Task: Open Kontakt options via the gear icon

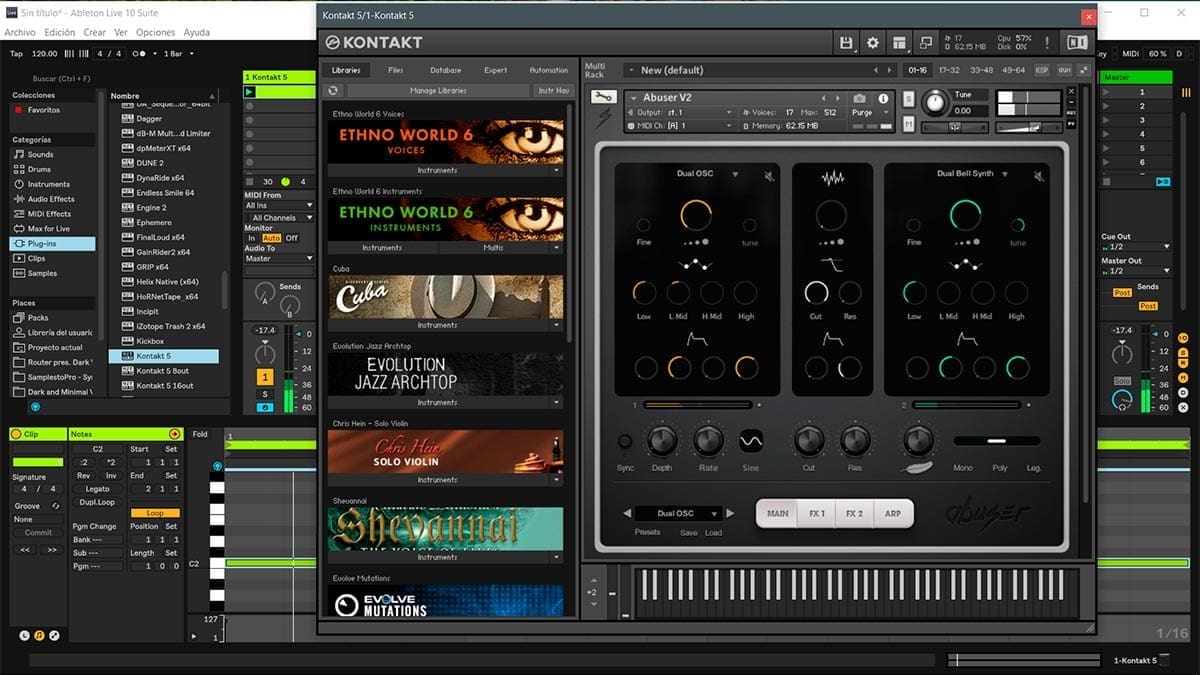Action: coord(873,43)
